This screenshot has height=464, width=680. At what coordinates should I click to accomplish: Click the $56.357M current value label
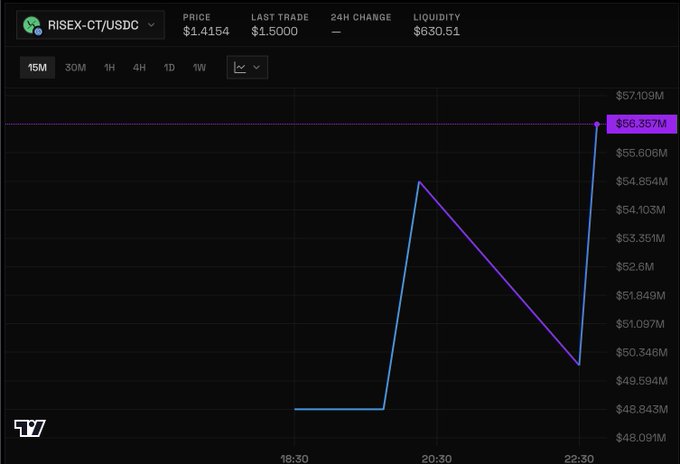641,124
